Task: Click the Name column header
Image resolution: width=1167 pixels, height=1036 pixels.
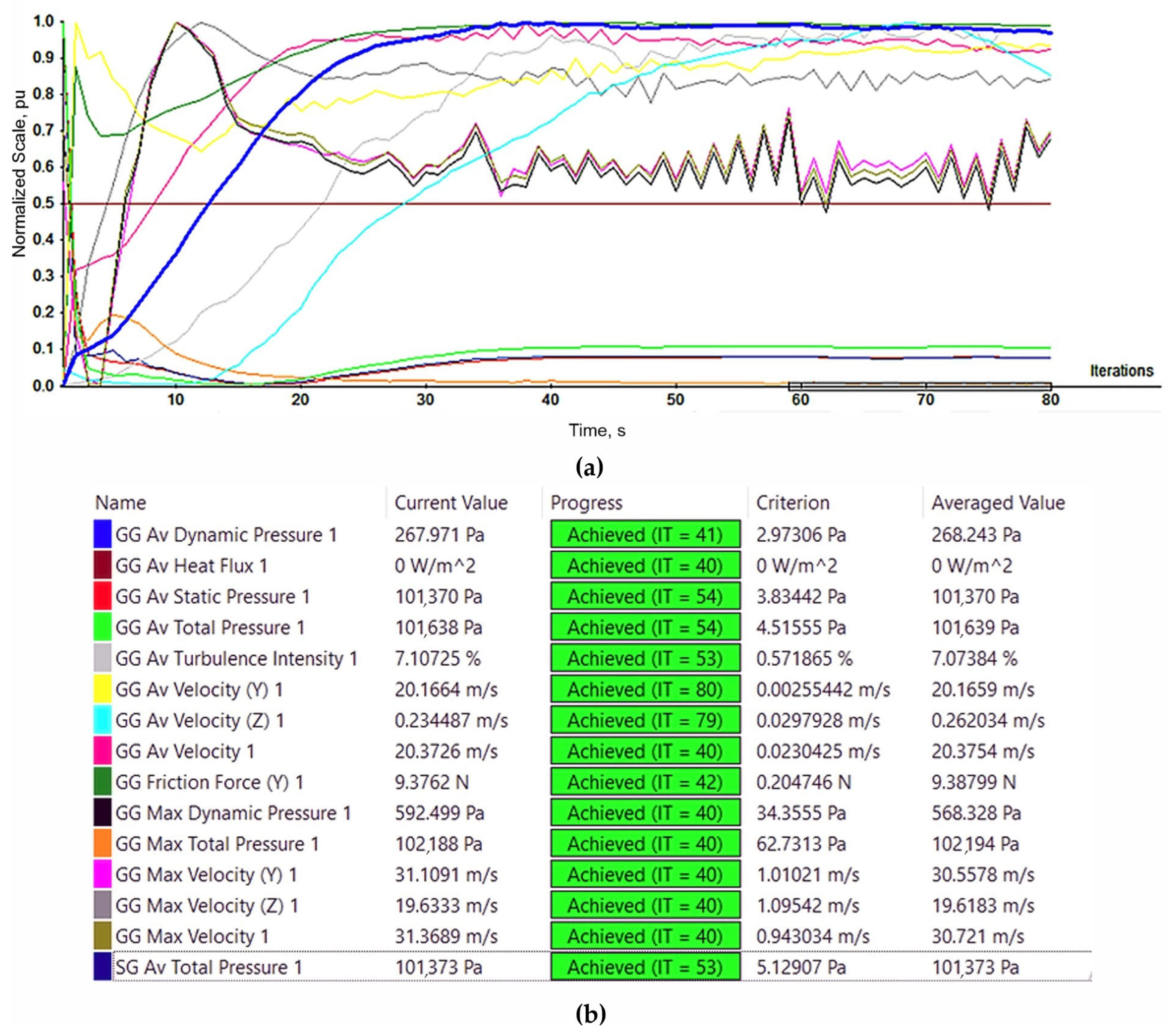Action: (120, 502)
